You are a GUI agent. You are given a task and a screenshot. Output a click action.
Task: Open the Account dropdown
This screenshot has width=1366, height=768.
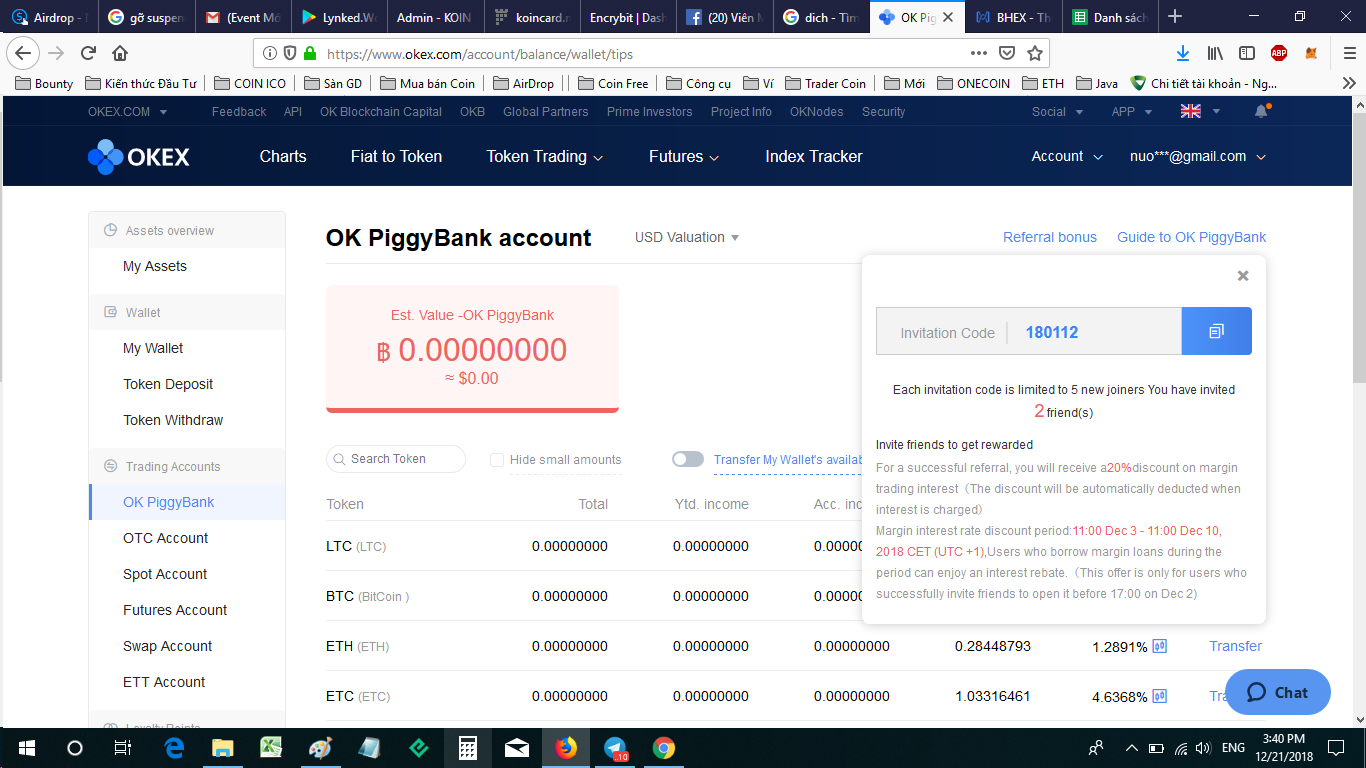(1067, 157)
